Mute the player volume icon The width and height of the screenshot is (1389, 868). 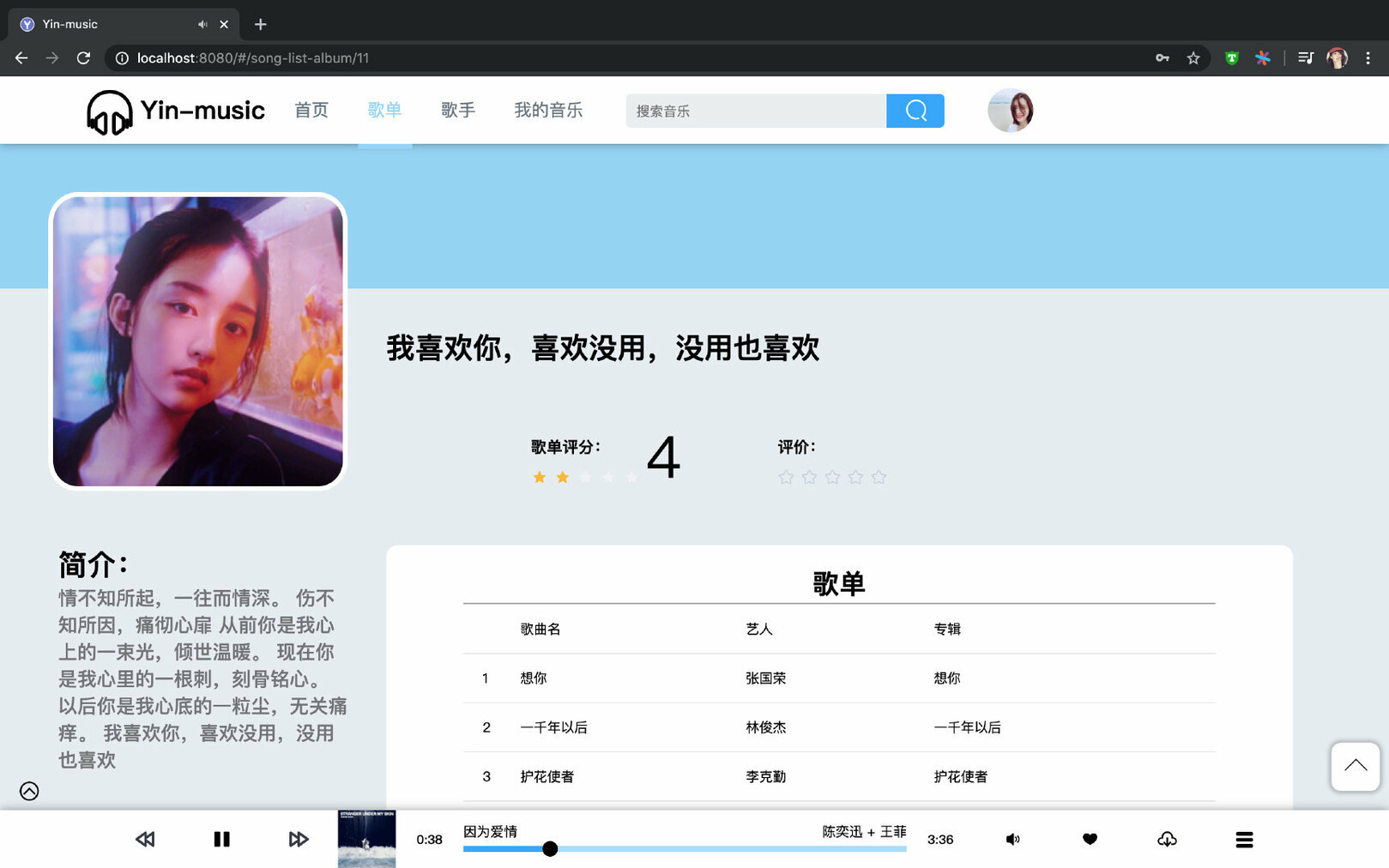(1012, 839)
